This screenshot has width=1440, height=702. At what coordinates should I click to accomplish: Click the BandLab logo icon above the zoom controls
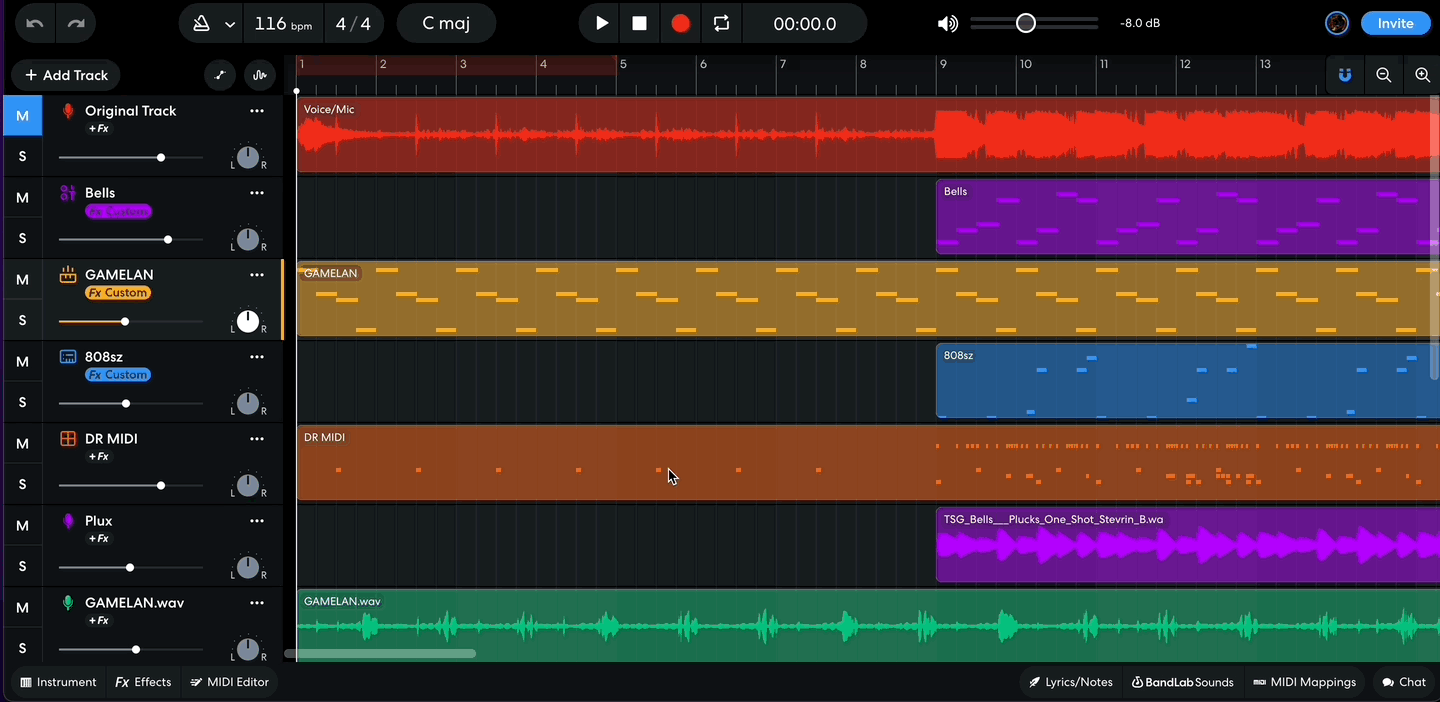[x=1344, y=75]
